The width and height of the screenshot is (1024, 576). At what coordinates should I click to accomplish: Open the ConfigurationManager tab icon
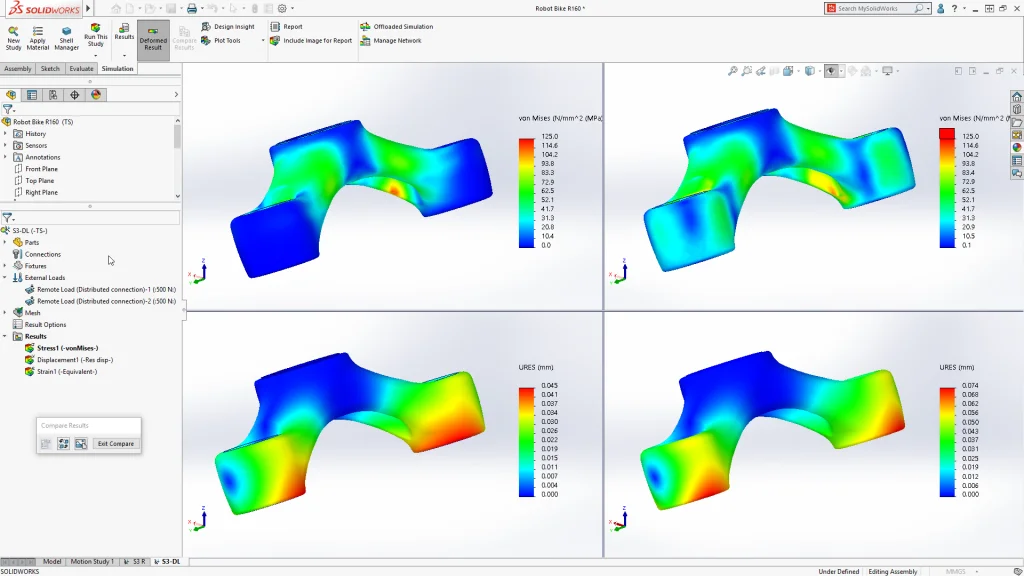53,95
